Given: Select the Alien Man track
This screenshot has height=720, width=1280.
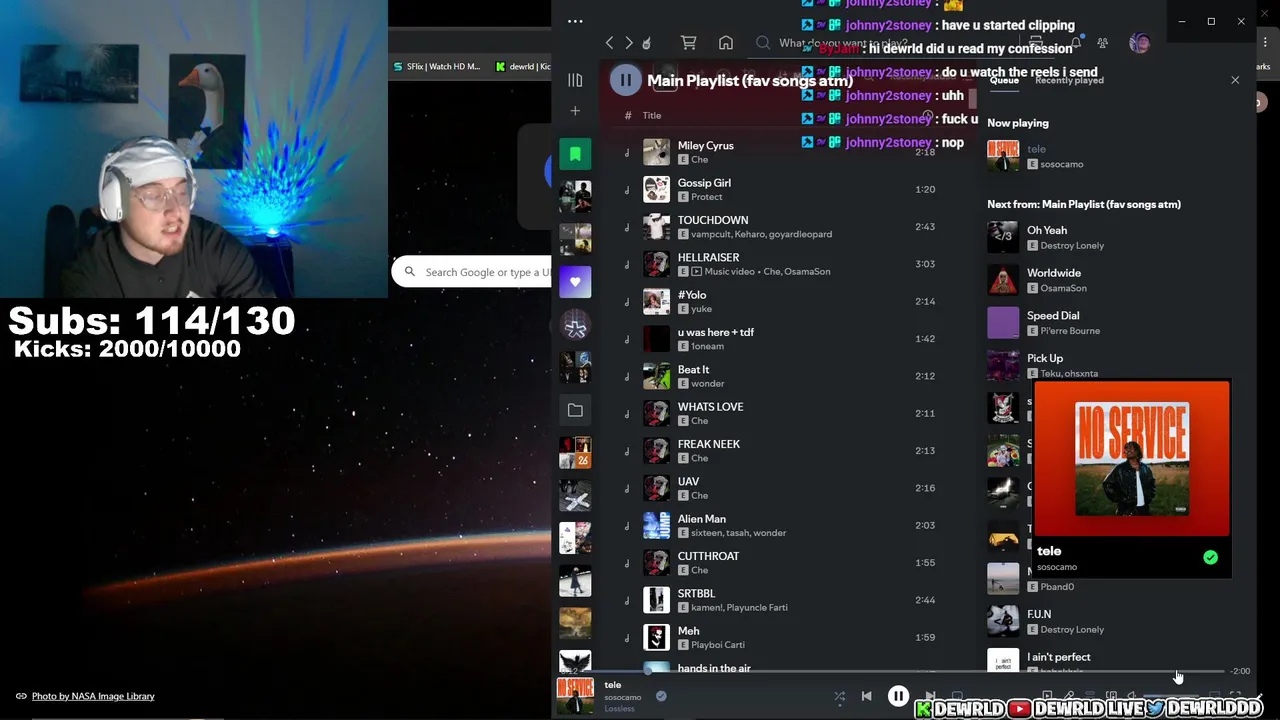Looking at the screenshot, I should coord(702,519).
